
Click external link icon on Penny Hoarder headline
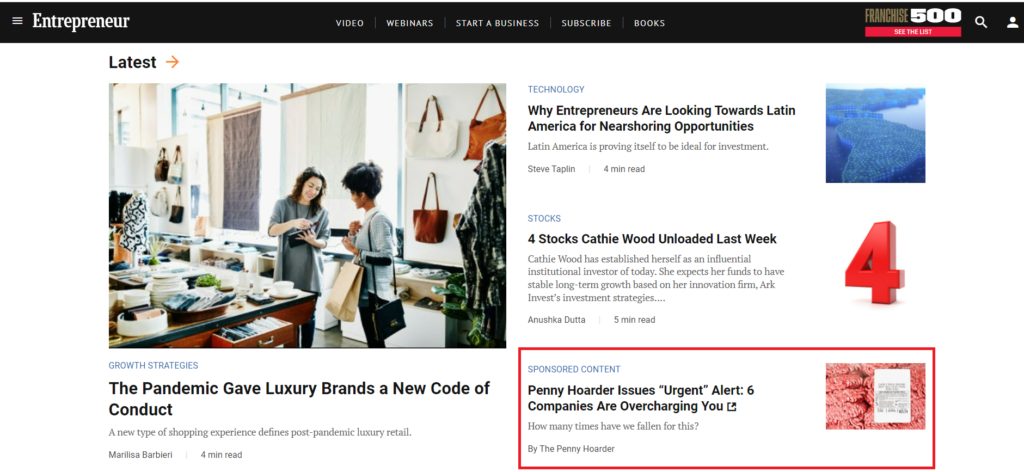coord(731,407)
